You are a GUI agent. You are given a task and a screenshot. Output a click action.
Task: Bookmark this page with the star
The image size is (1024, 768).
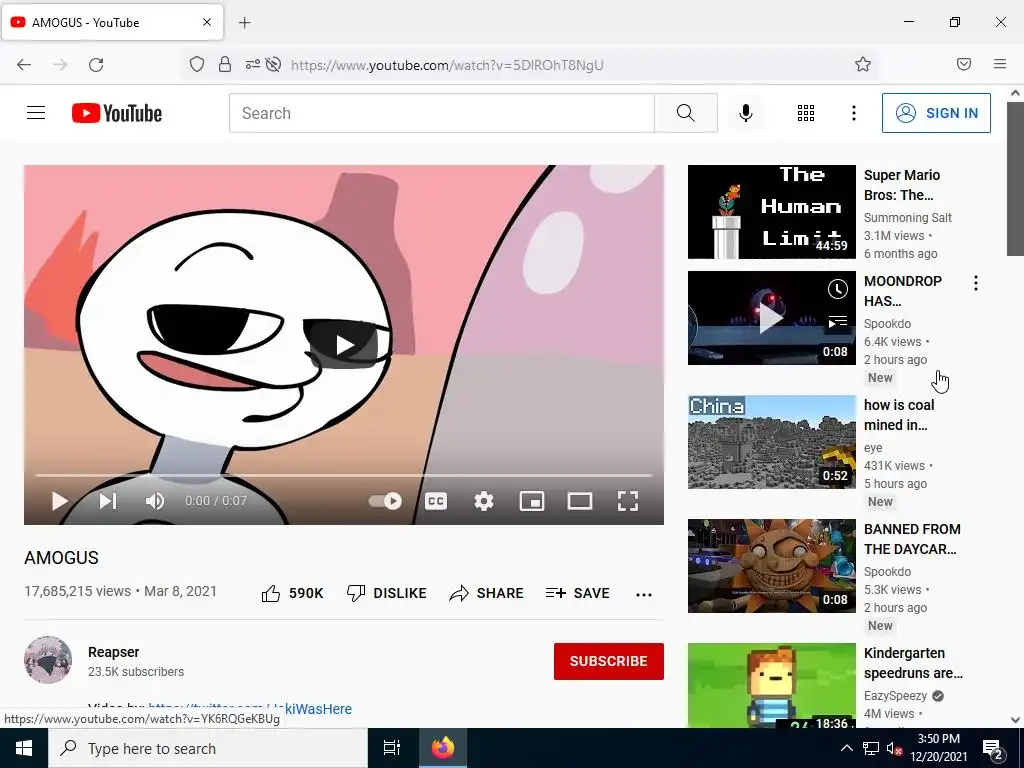[863, 64]
